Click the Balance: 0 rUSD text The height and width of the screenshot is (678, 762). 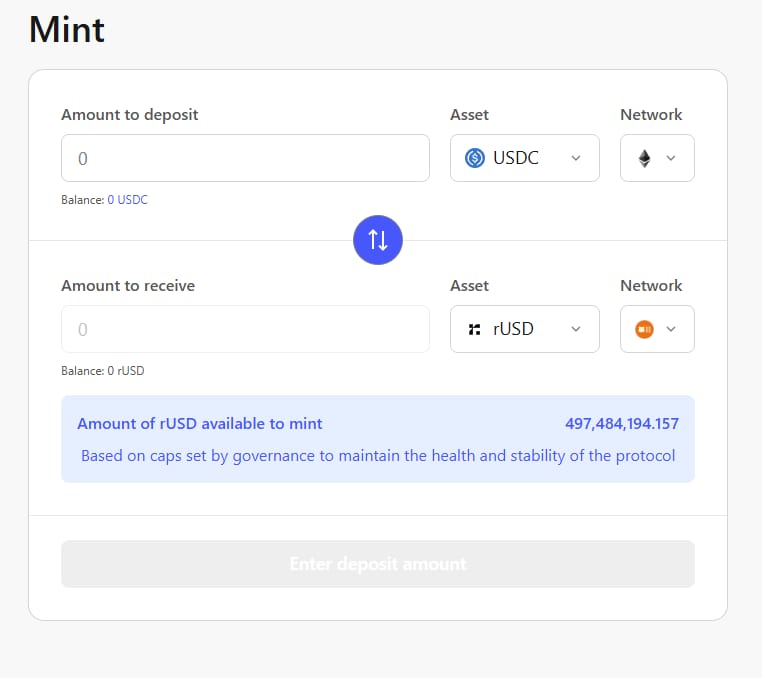[x=103, y=371]
